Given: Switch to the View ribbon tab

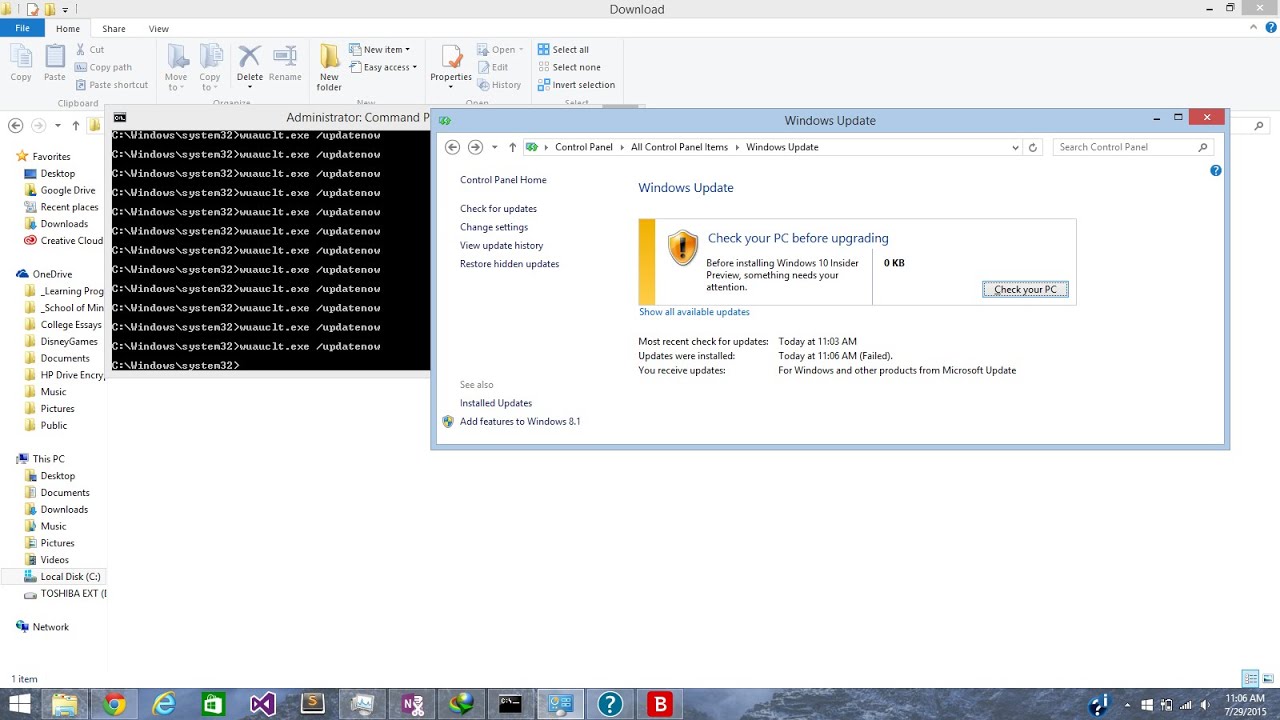Looking at the screenshot, I should pyautogui.click(x=159, y=29).
